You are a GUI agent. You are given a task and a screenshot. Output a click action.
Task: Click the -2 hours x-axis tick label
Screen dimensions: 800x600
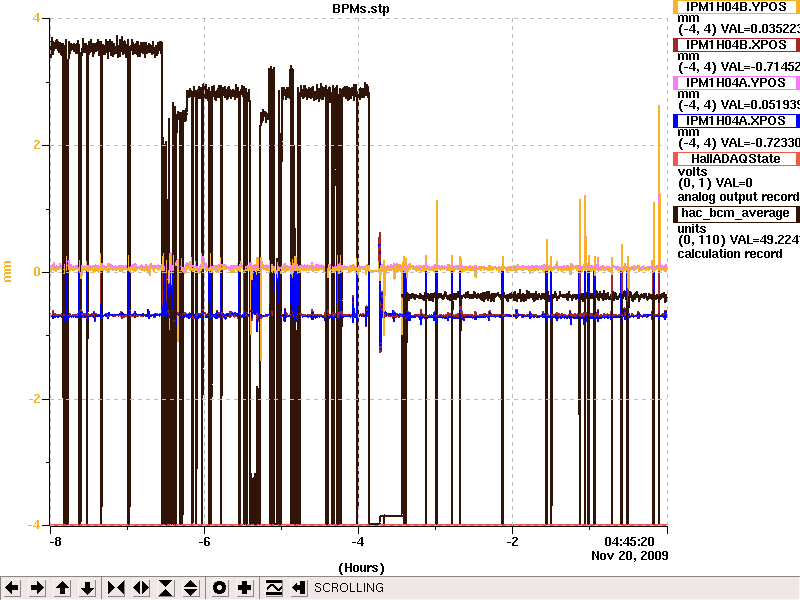coord(512,541)
